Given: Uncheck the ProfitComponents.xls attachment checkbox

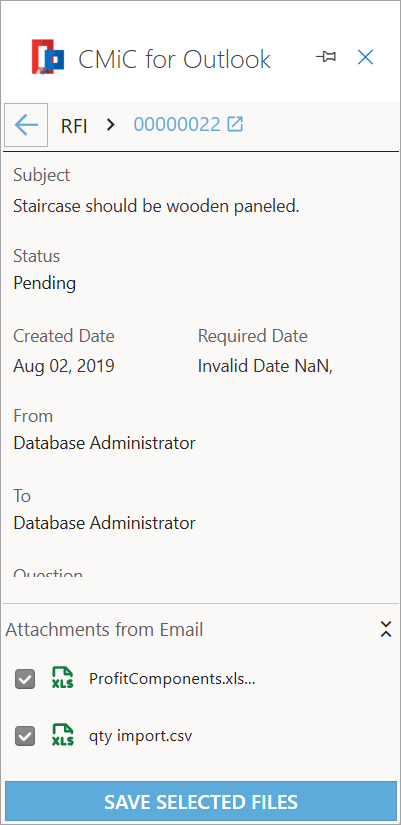Looking at the screenshot, I should (x=25, y=679).
